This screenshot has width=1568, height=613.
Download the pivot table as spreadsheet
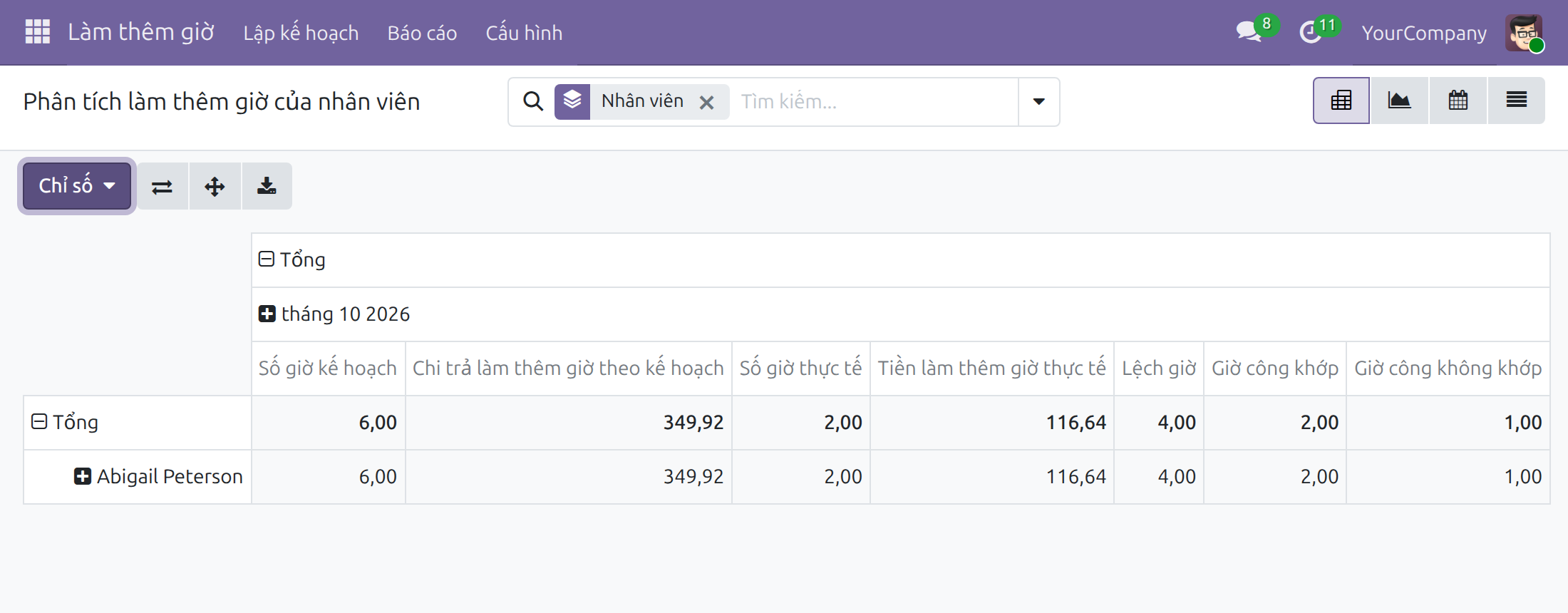(x=267, y=186)
